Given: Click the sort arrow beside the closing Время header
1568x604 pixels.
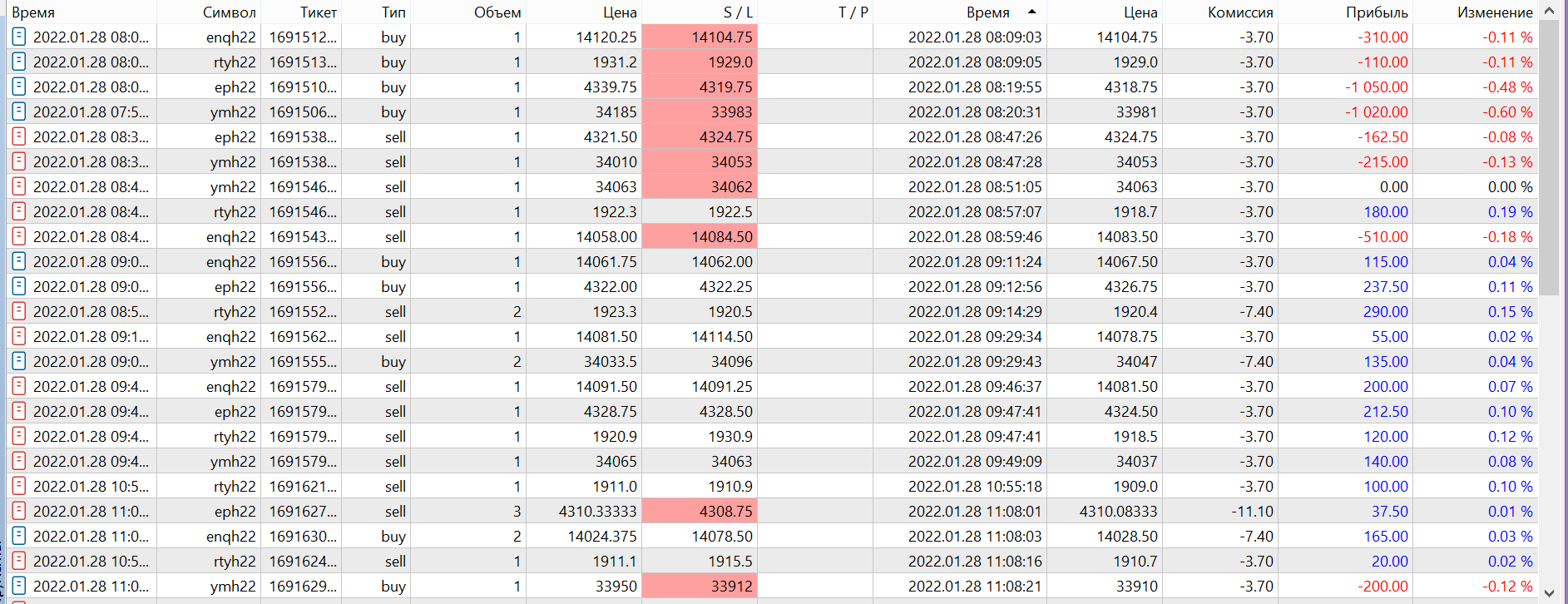Looking at the screenshot, I should (x=1032, y=12).
